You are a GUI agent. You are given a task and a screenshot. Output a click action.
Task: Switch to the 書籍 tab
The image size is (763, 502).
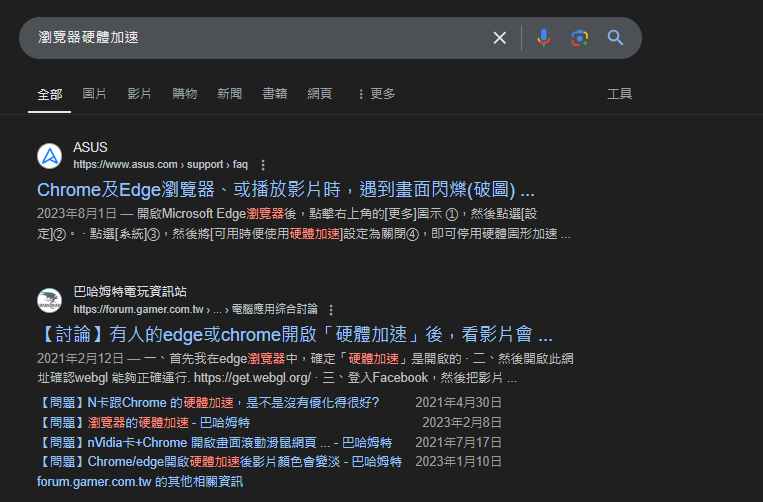[x=274, y=93]
